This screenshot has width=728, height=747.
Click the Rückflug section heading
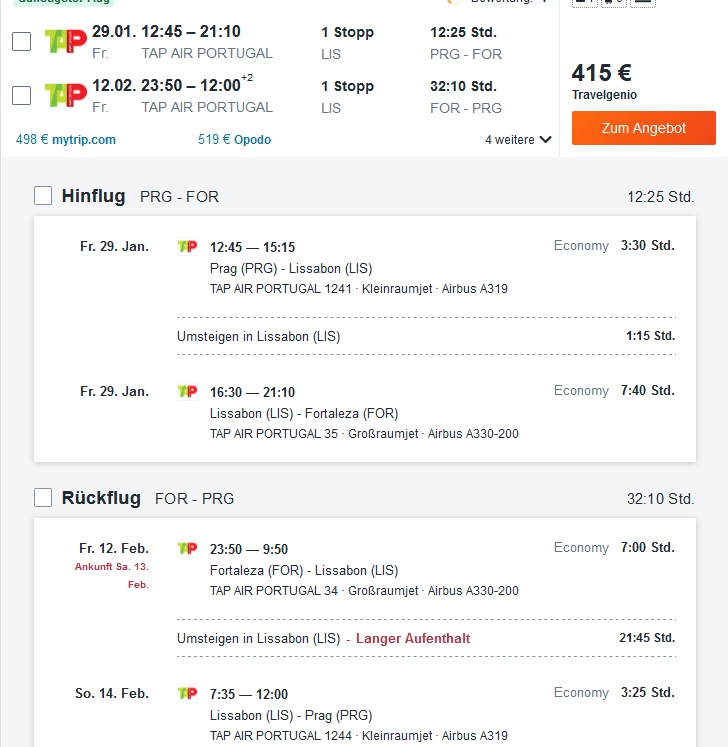[101, 498]
